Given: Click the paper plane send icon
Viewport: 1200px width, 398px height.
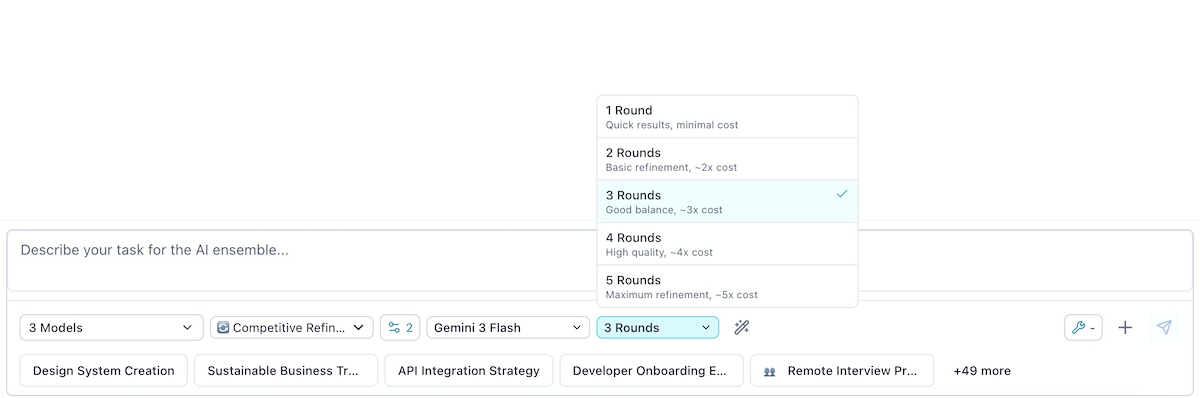Looking at the screenshot, I should coord(1164,327).
